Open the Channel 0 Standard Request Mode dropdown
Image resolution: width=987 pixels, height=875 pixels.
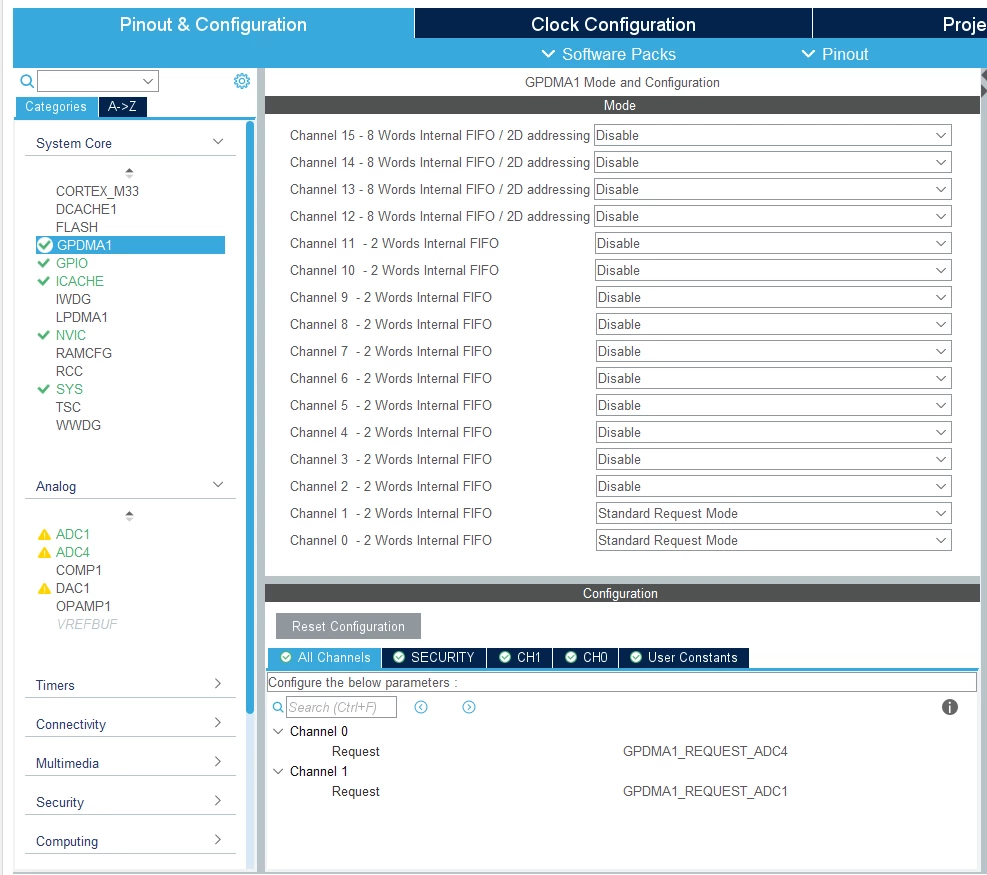(x=772, y=540)
